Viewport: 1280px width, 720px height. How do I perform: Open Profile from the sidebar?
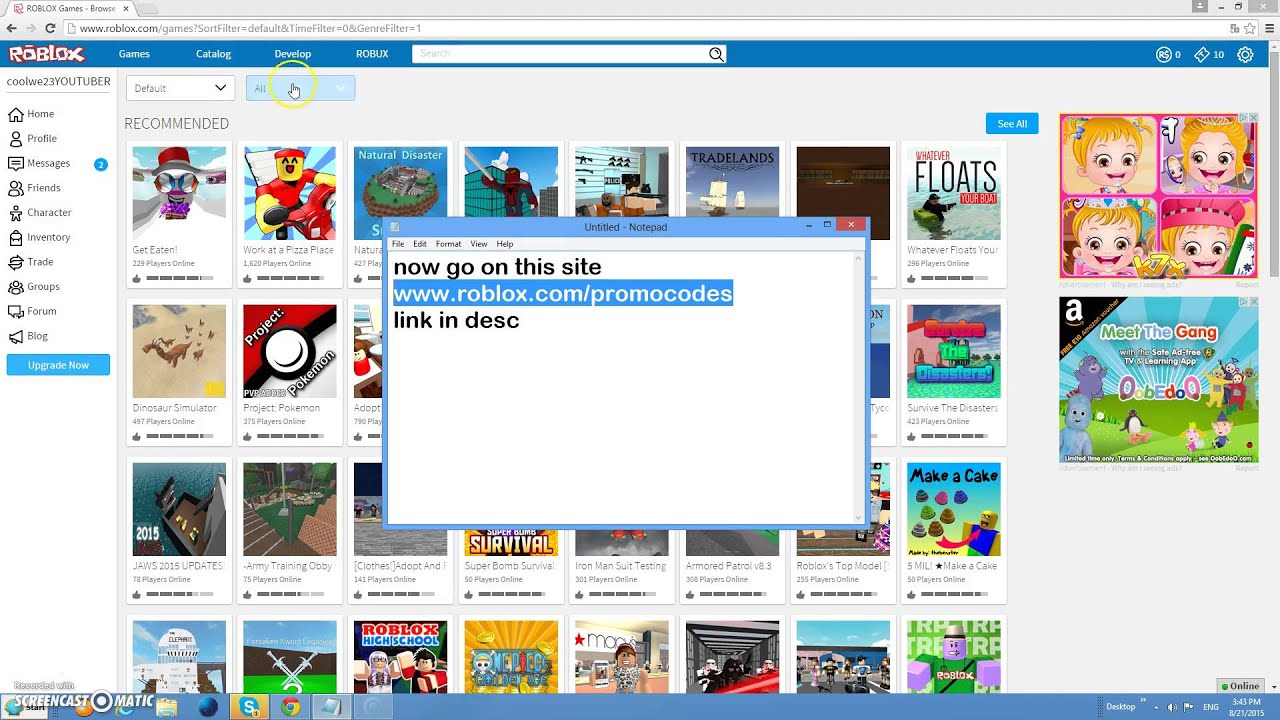point(33,139)
